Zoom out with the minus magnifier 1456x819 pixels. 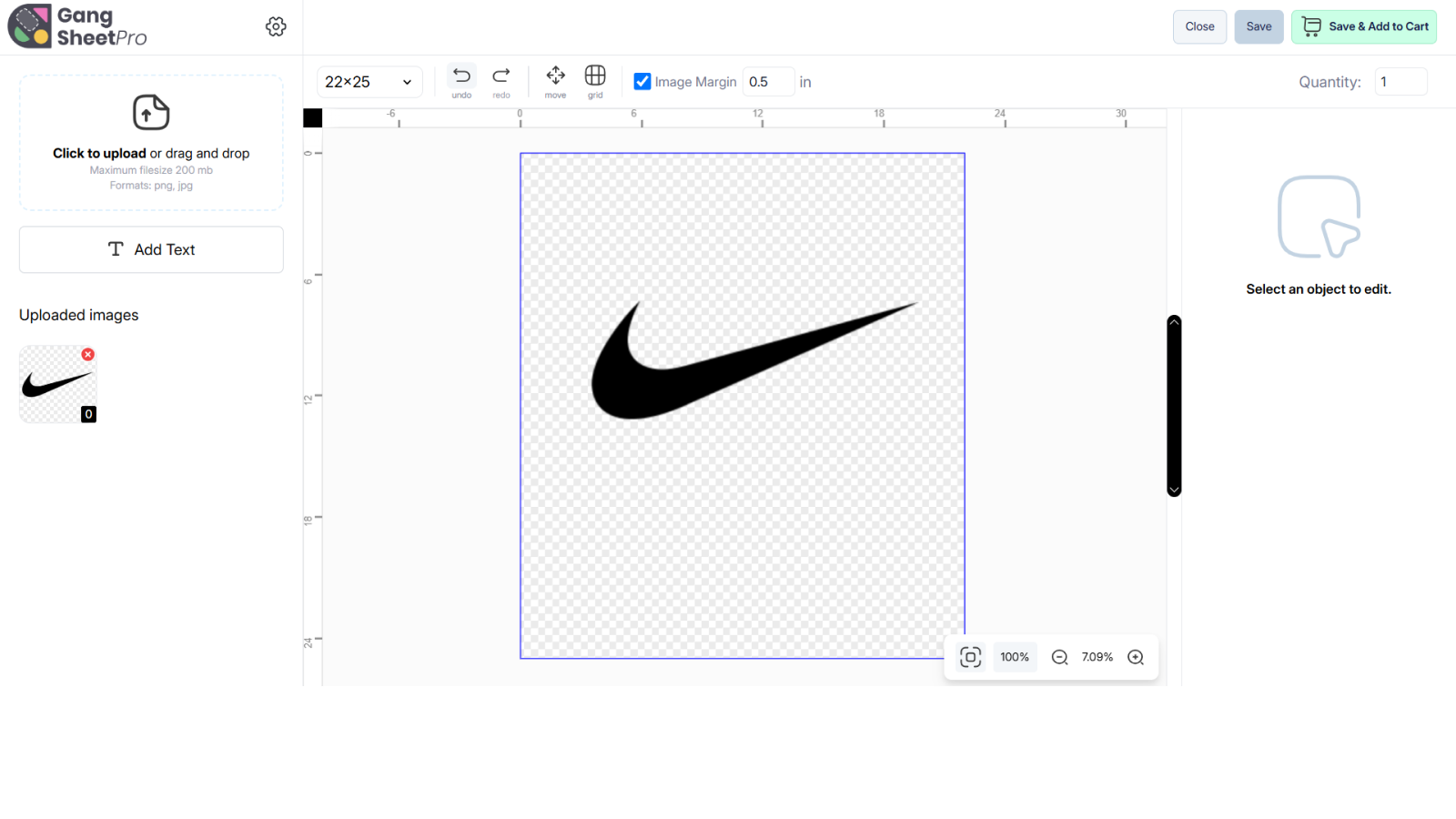[1059, 657]
